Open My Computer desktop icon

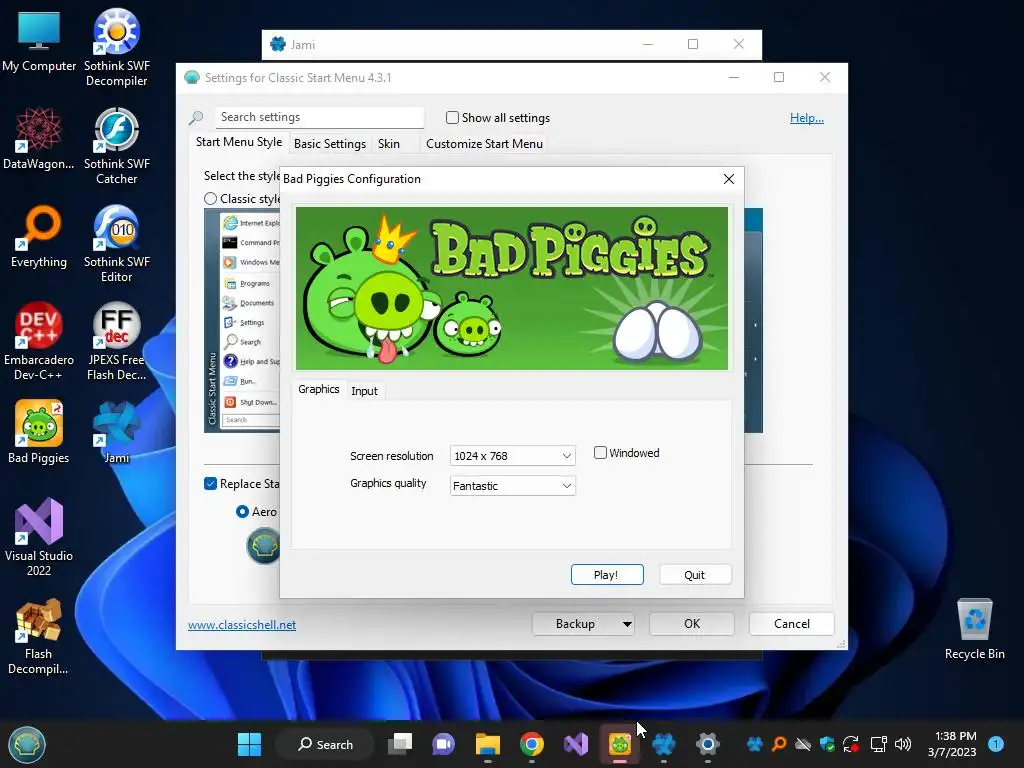(x=39, y=40)
